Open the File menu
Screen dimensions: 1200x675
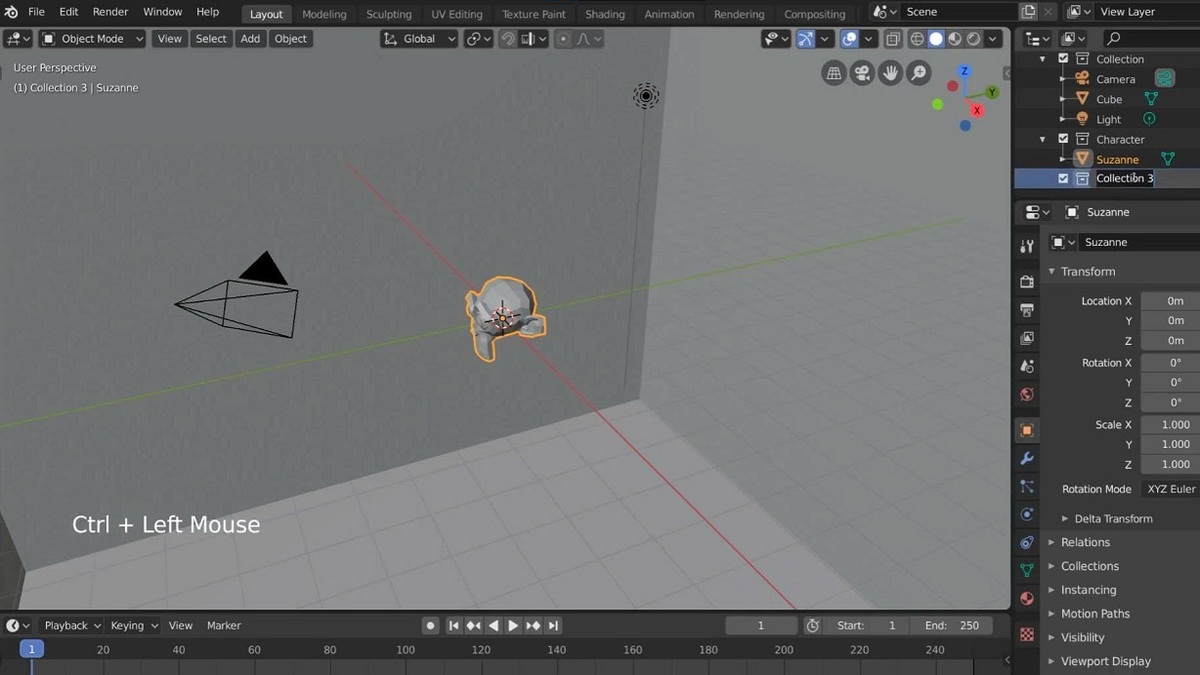[36, 12]
